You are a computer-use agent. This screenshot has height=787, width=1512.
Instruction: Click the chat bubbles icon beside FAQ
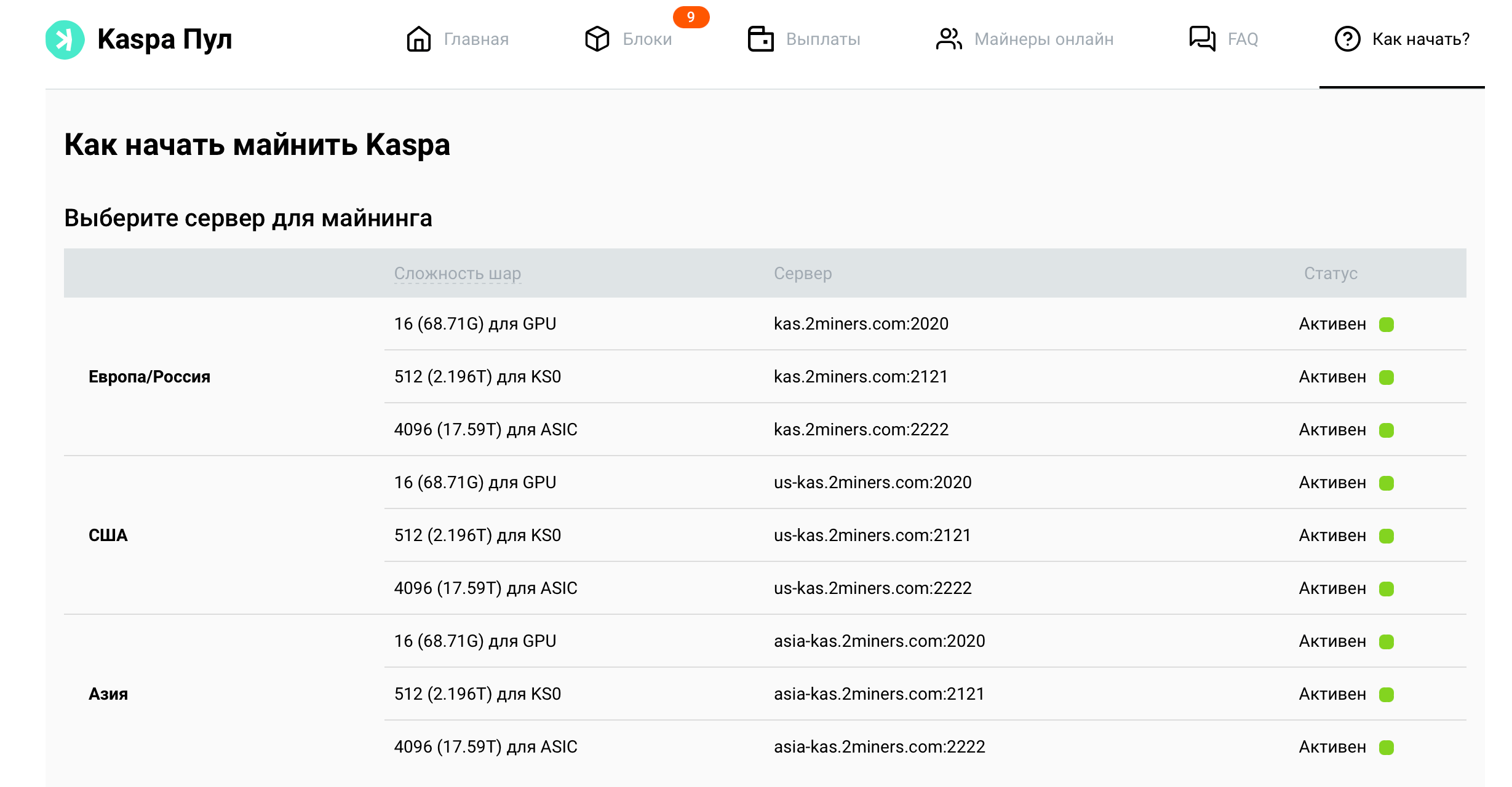point(1202,39)
